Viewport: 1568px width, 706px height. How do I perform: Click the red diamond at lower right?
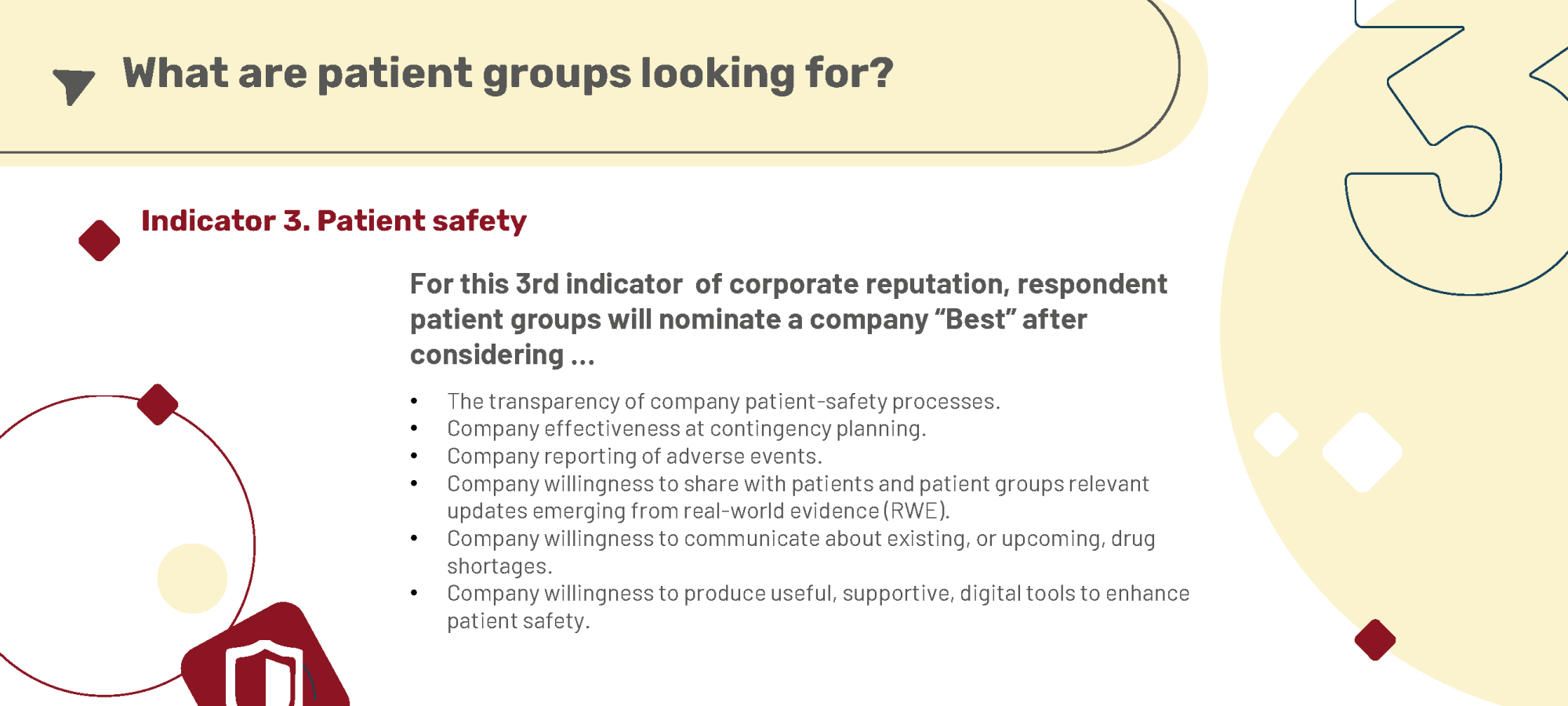pyautogui.click(x=1375, y=640)
